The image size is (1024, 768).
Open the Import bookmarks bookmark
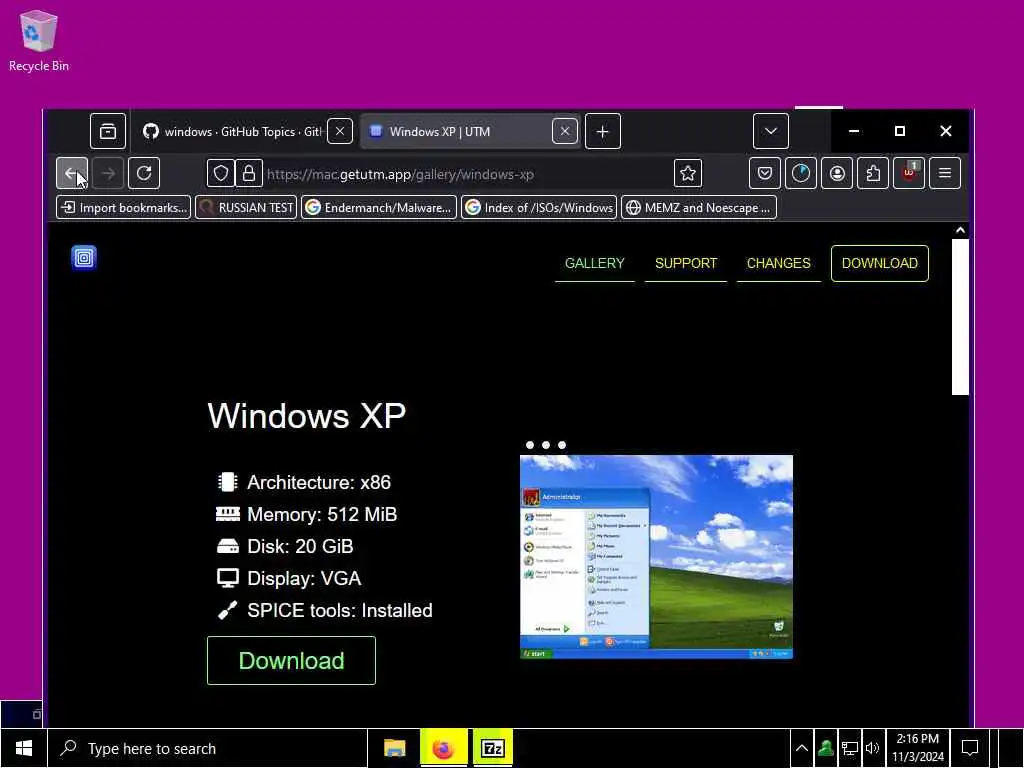[124, 208]
